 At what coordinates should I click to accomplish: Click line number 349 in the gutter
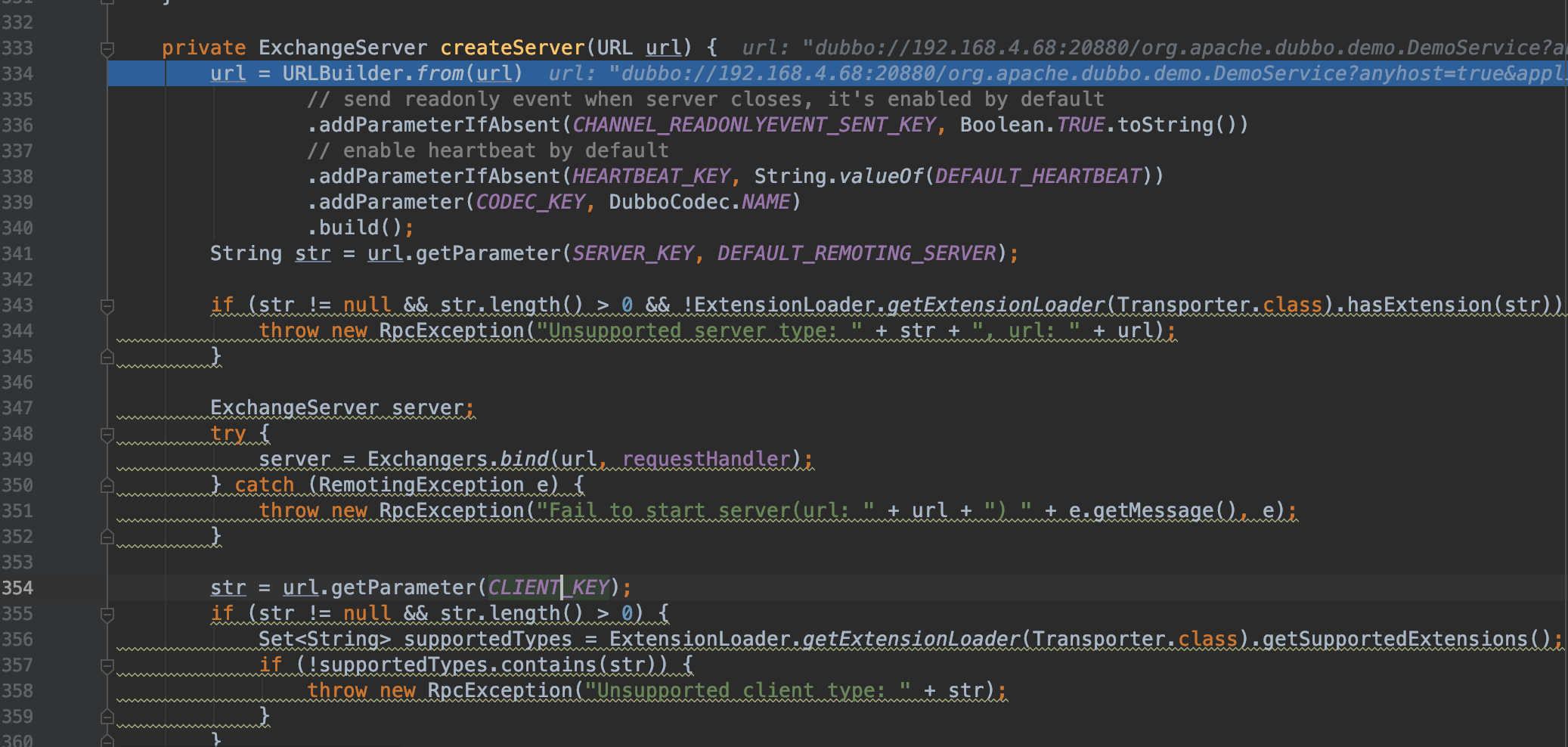(17, 459)
